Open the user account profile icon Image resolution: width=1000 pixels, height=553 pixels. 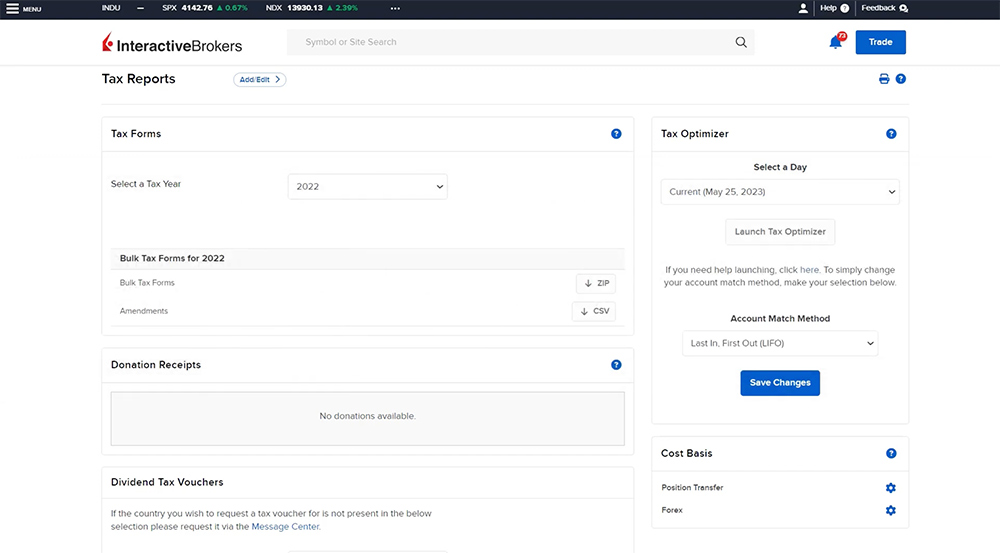tap(802, 8)
